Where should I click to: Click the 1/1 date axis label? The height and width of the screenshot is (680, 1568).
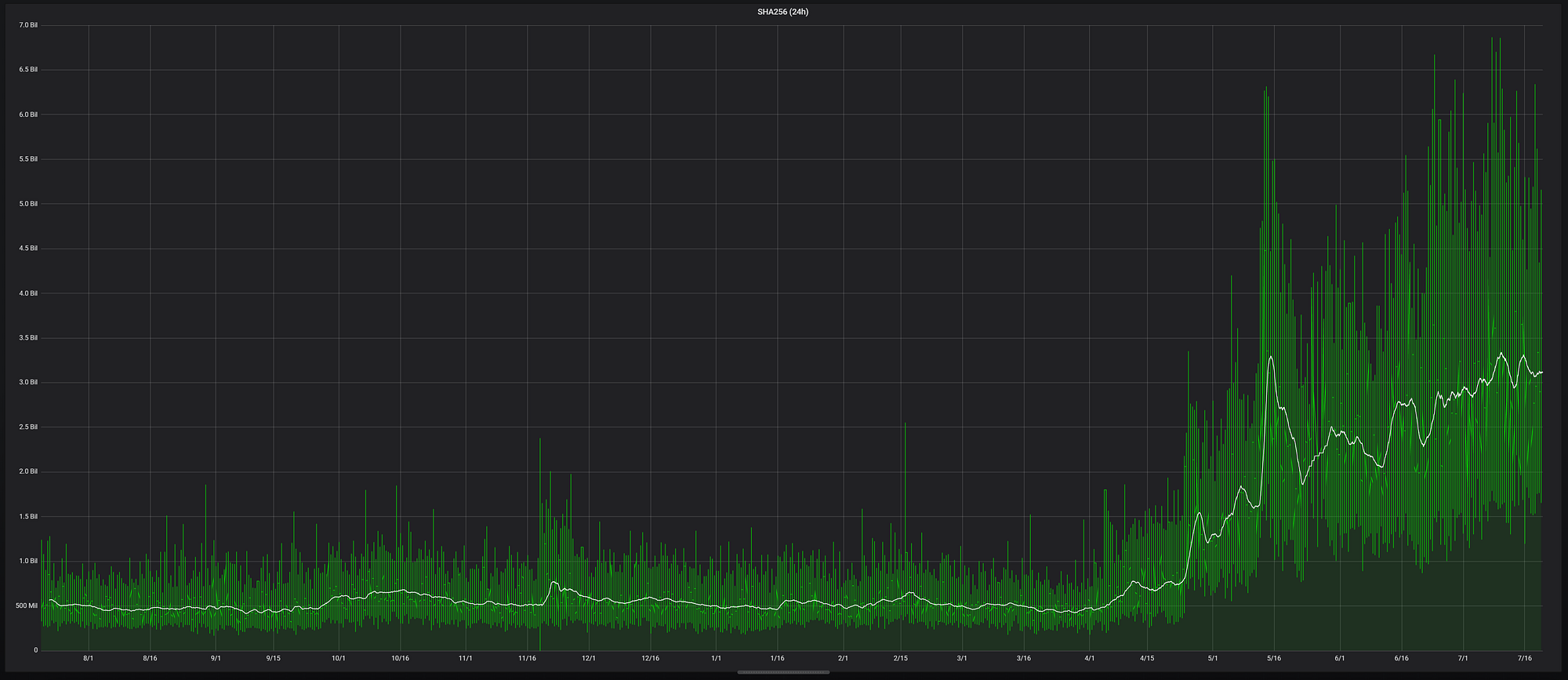717,658
